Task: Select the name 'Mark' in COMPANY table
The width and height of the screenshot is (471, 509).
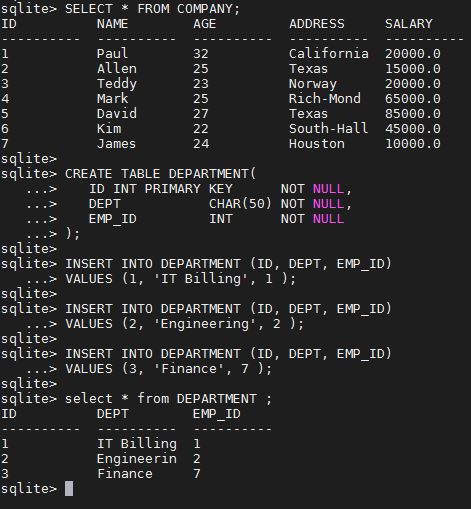Action: tap(112, 99)
